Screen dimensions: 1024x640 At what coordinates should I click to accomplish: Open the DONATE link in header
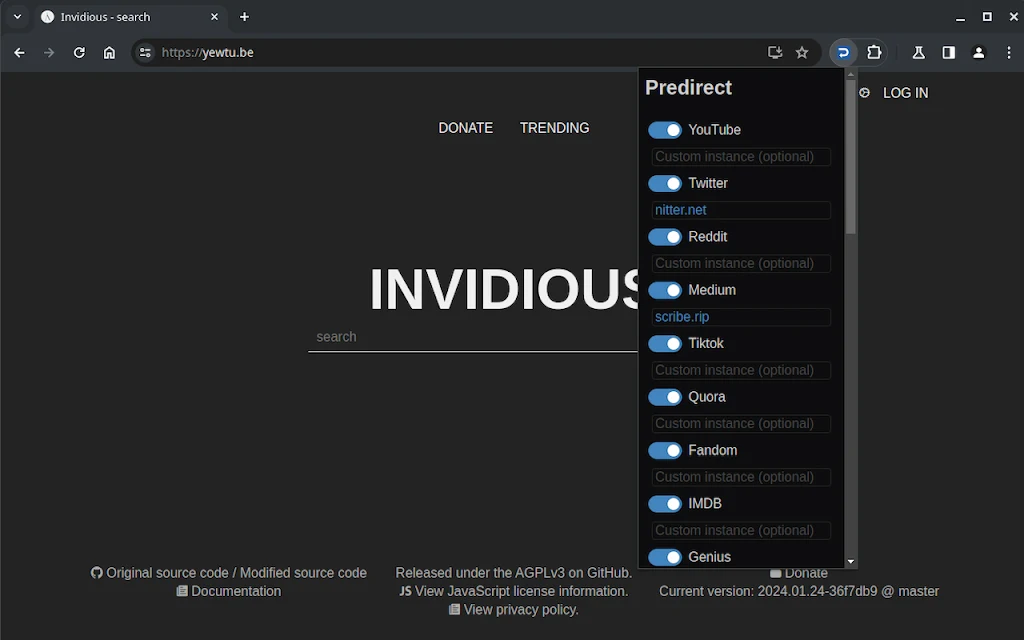(x=466, y=128)
